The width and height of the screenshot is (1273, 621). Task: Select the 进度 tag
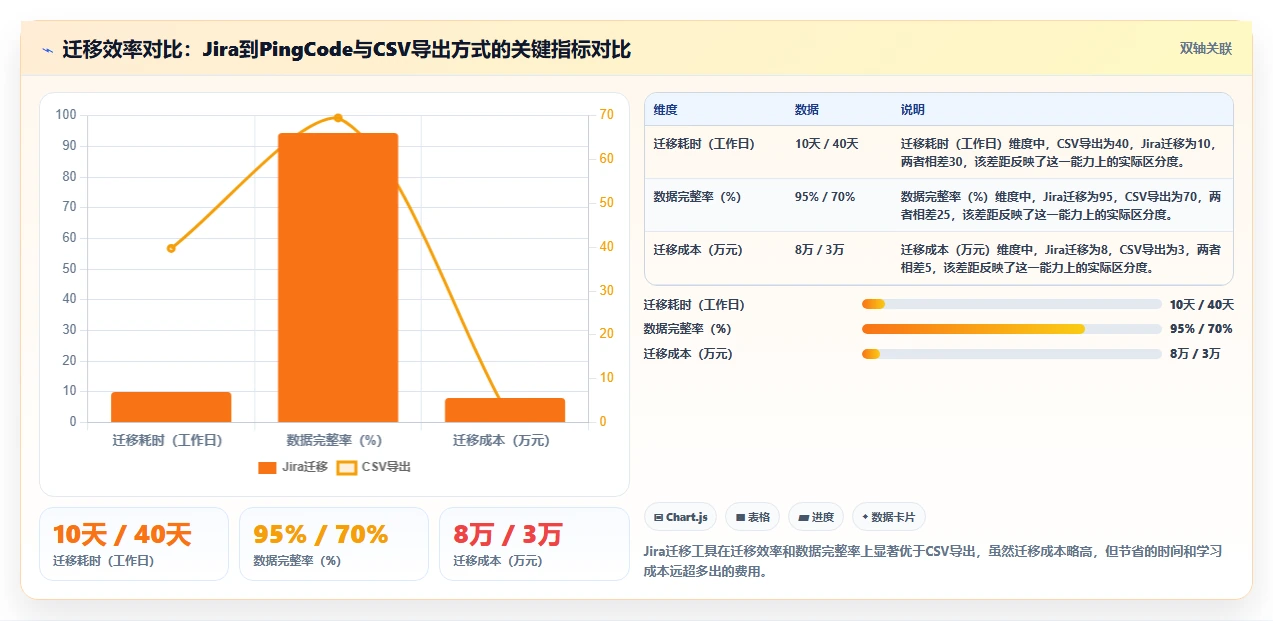816,517
